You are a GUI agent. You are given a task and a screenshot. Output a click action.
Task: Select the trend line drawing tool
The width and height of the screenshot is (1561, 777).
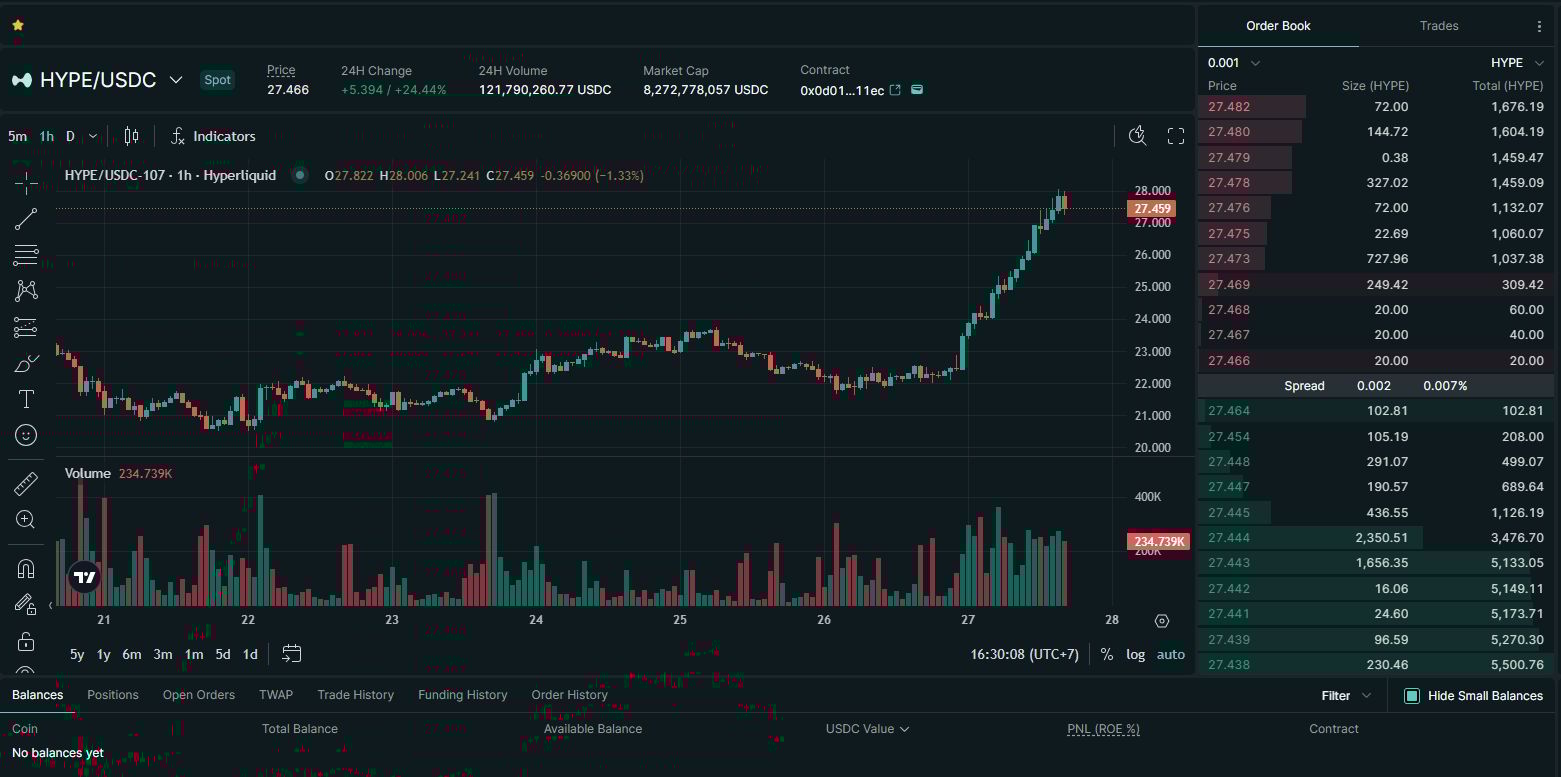coord(25,218)
